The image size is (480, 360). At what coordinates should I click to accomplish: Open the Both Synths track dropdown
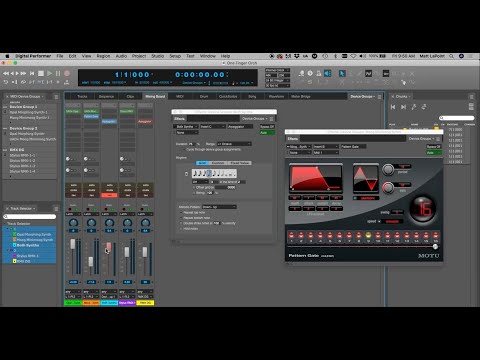pyautogui.click(x=186, y=127)
